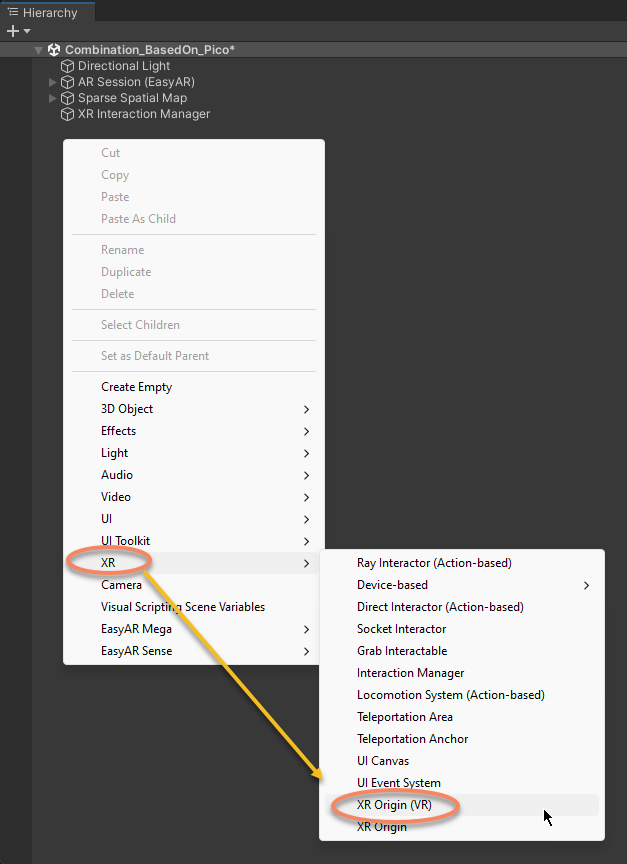Collapse the Combination_BasedOn_Pico scene
627x864 pixels.
point(38,50)
